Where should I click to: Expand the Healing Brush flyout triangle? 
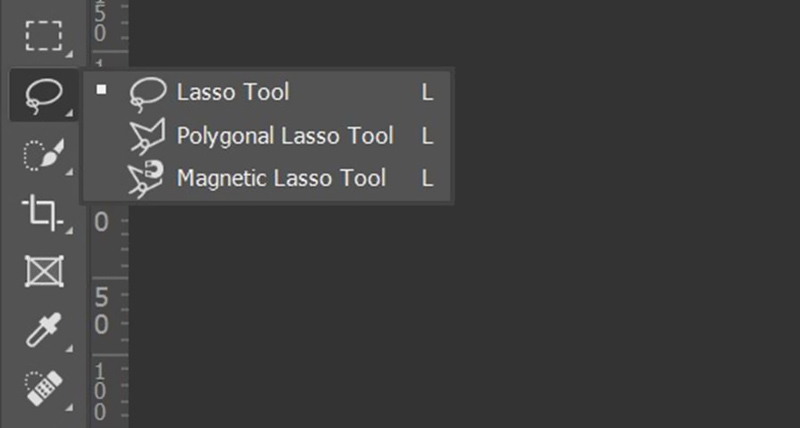(69, 408)
